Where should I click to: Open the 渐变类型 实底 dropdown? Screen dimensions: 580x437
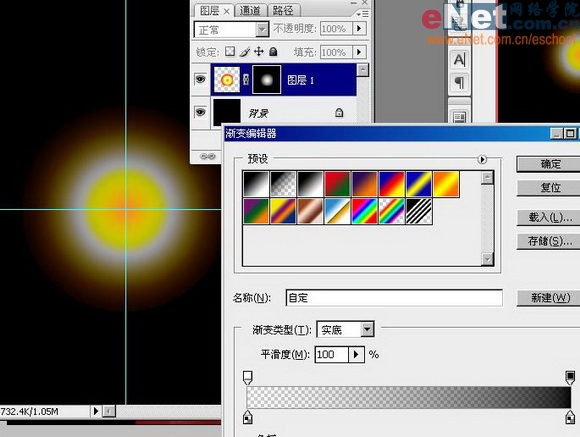point(367,329)
